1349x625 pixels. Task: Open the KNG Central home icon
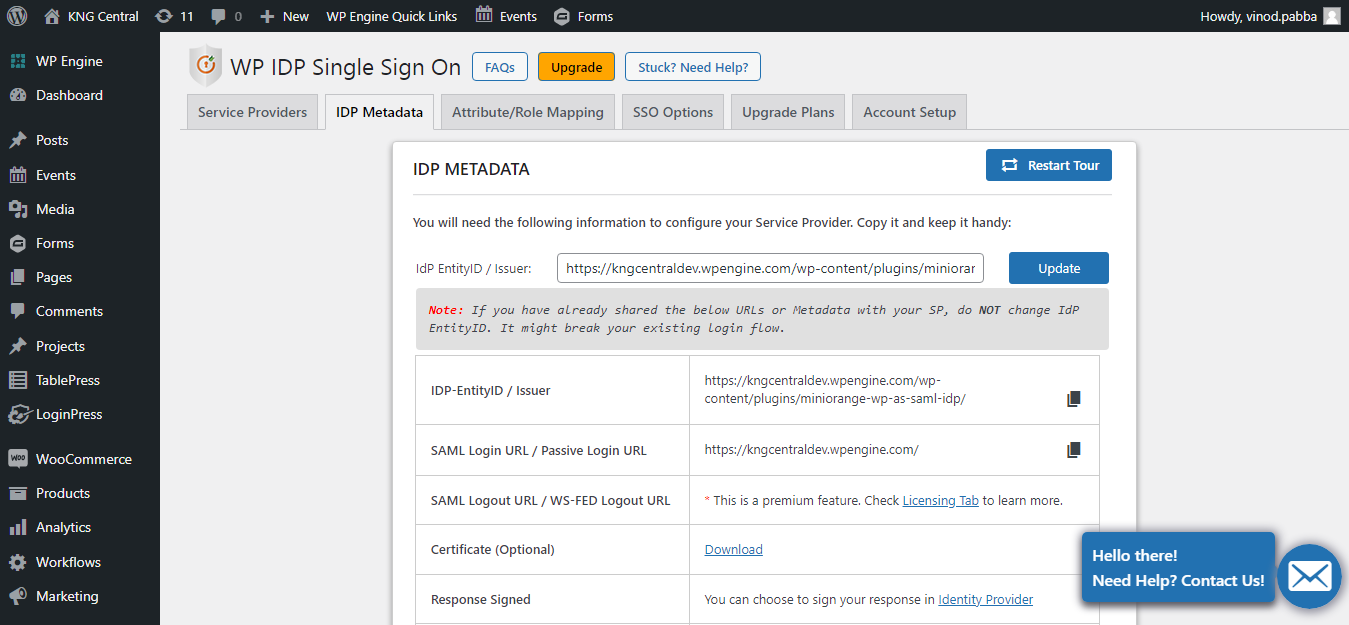(52, 16)
